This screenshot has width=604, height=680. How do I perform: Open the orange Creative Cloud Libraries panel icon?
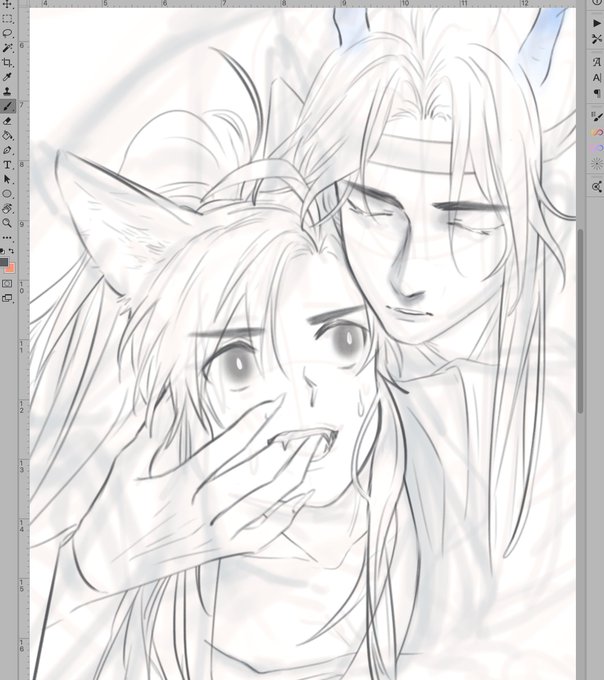[x=597, y=132]
